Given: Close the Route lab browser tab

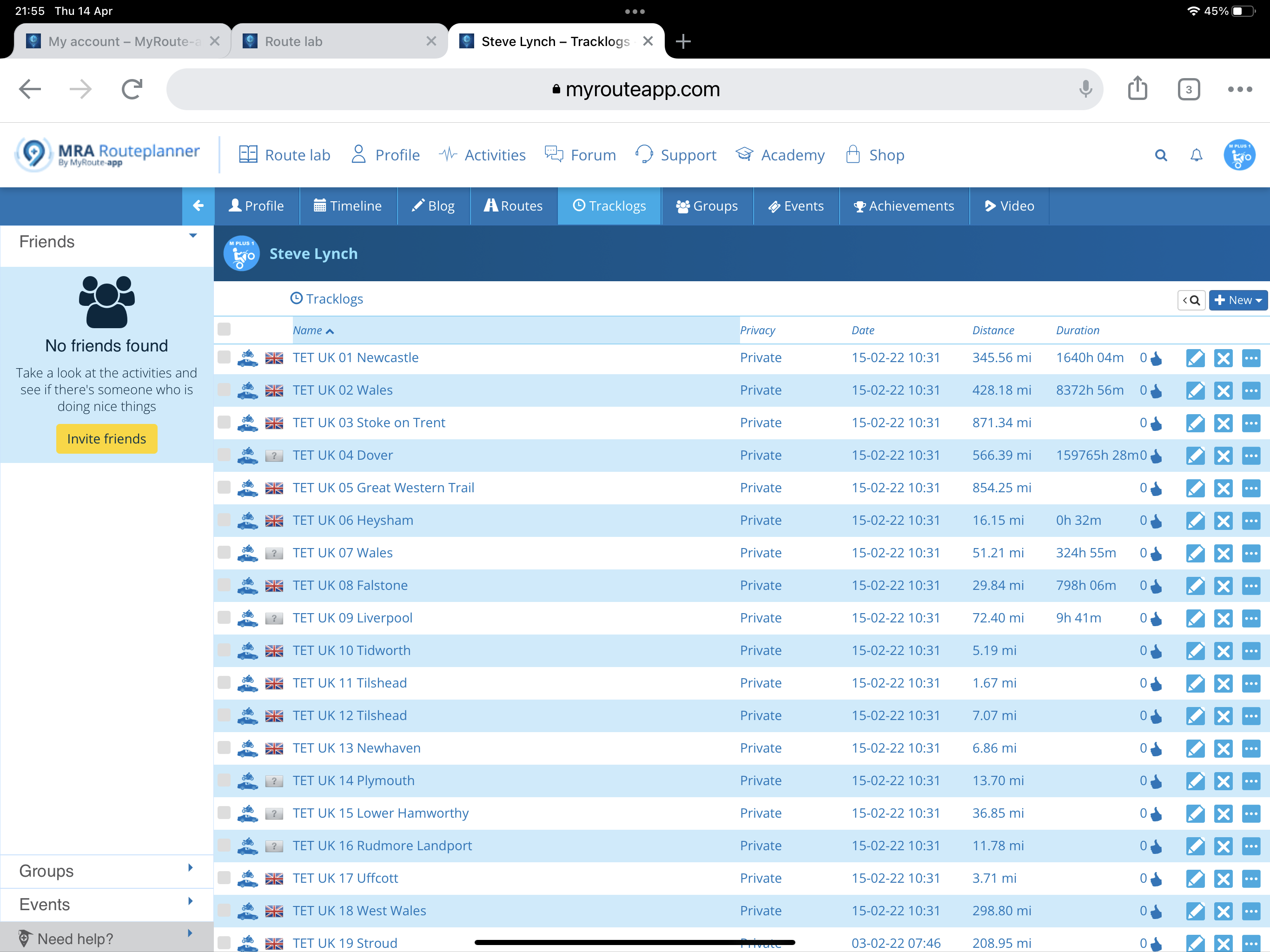Looking at the screenshot, I should (x=431, y=41).
